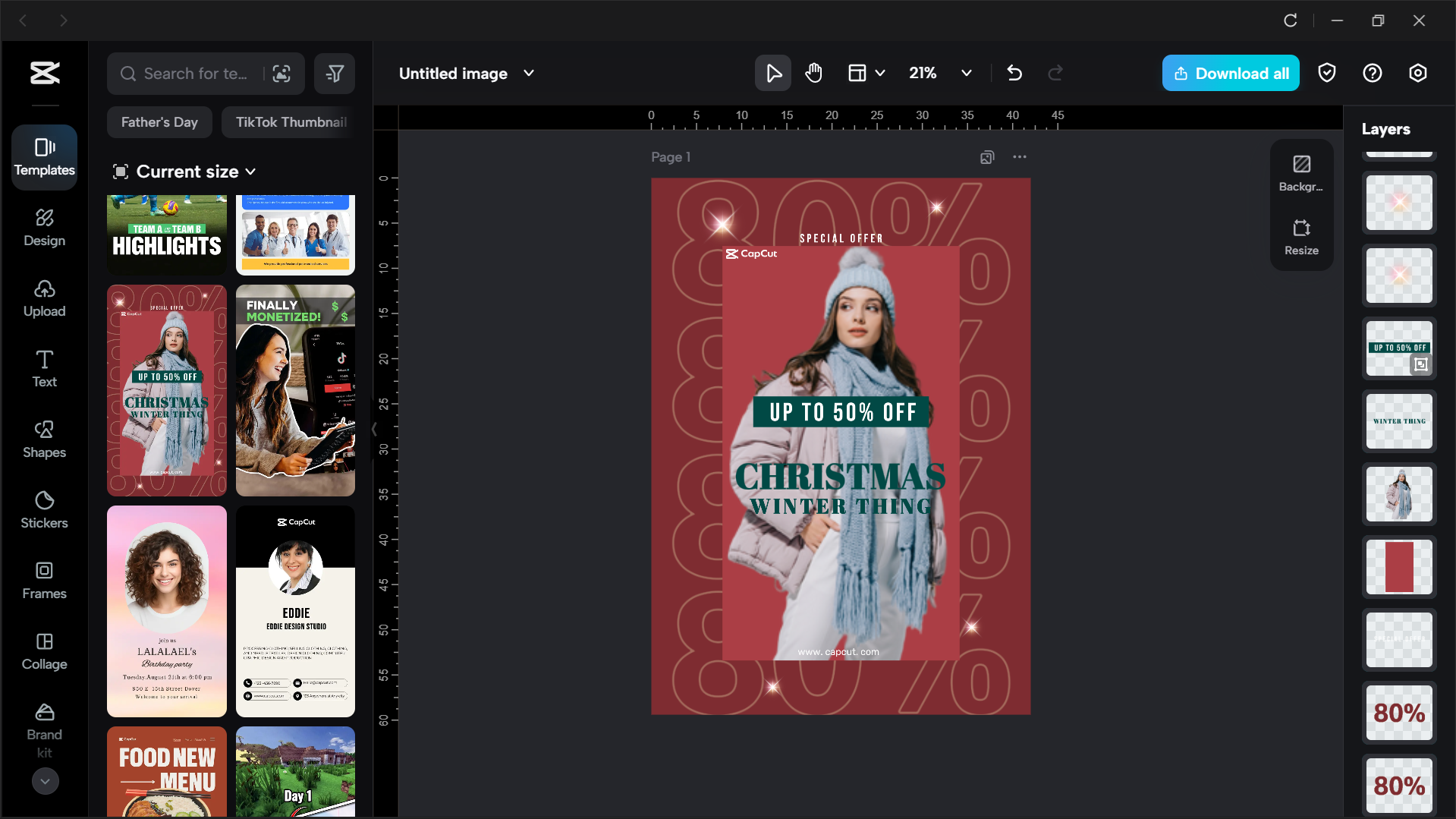The image size is (1456, 819).
Task: Select the Text tool
Action: click(44, 368)
